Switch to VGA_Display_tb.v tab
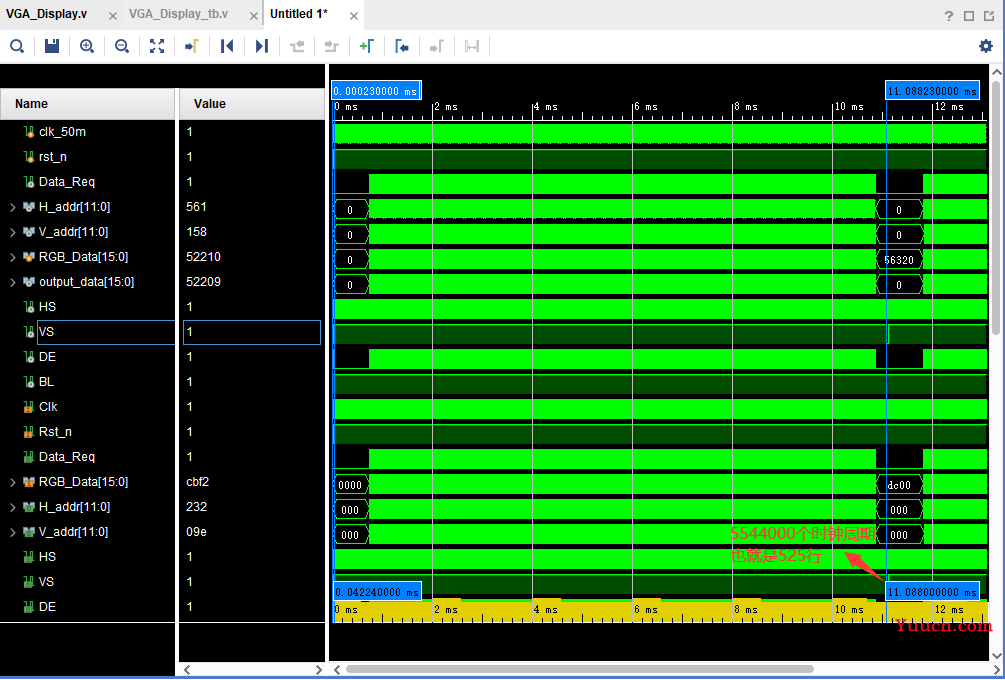The image size is (1005, 680). [x=178, y=14]
